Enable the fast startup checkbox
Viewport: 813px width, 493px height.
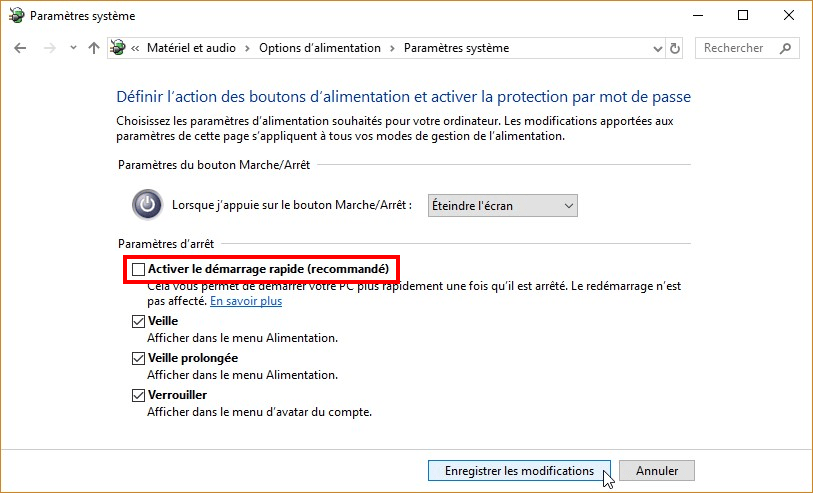click(138, 269)
